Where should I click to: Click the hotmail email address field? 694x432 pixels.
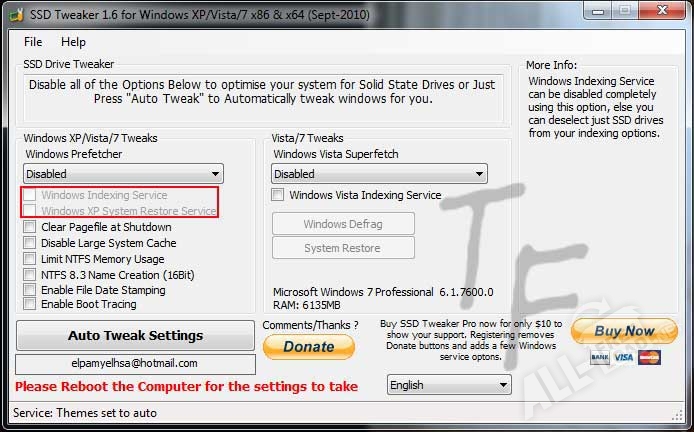135,363
